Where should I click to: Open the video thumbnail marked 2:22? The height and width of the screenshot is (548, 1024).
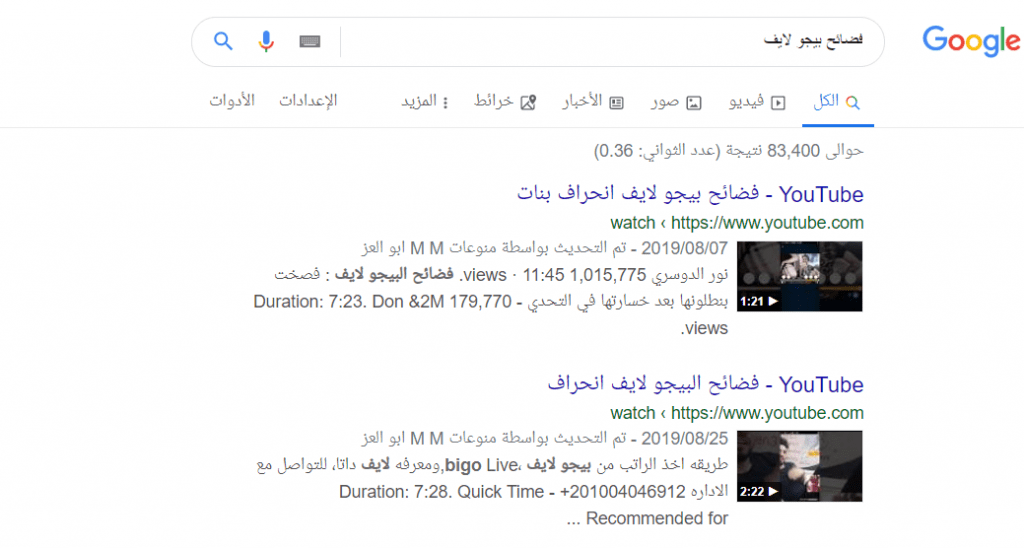coord(799,466)
